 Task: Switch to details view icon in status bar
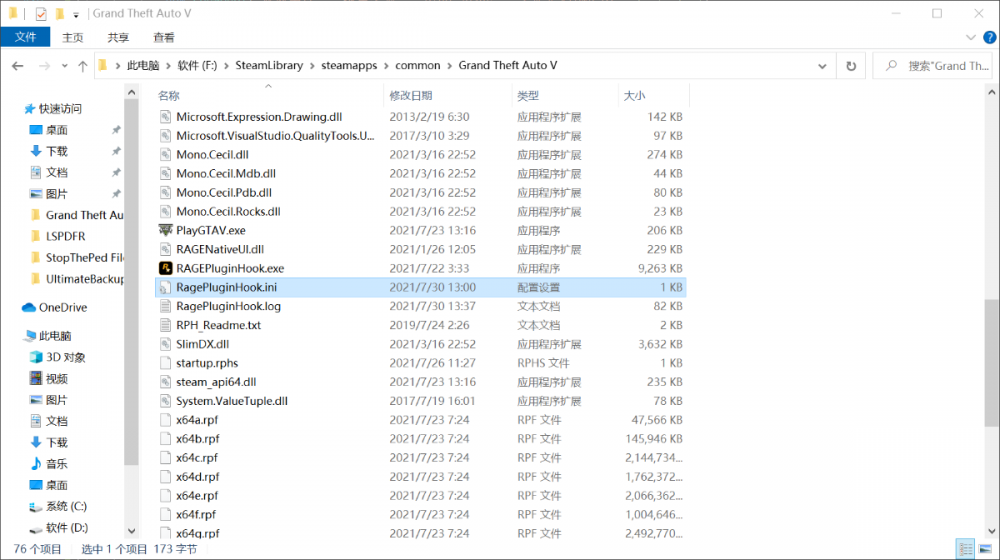click(x=965, y=548)
